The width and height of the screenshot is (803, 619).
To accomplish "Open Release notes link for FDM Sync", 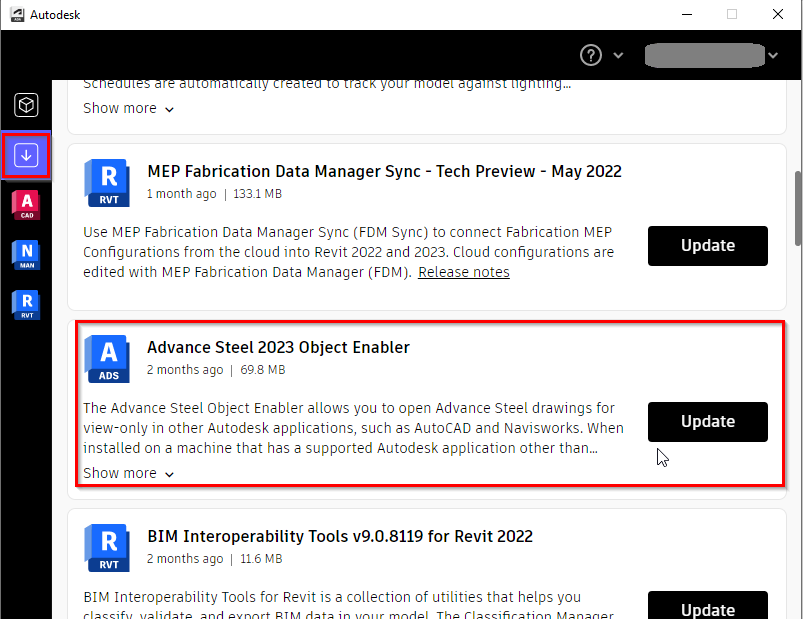I will 463,272.
